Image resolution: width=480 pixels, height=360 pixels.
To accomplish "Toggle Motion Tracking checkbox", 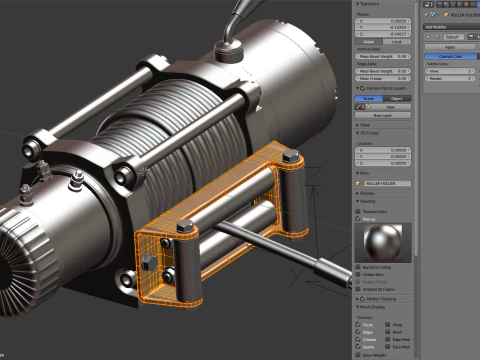I will click(363, 299).
